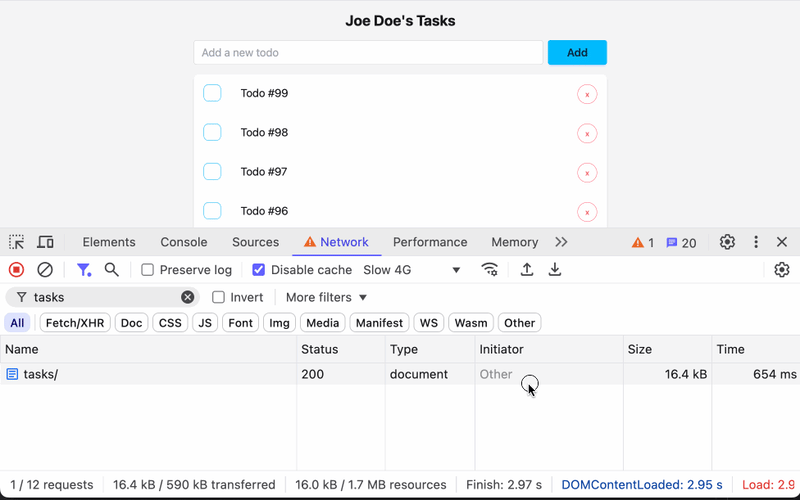This screenshot has height=500, width=800.
Task: Open network search magnifier
Action: coord(112,270)
